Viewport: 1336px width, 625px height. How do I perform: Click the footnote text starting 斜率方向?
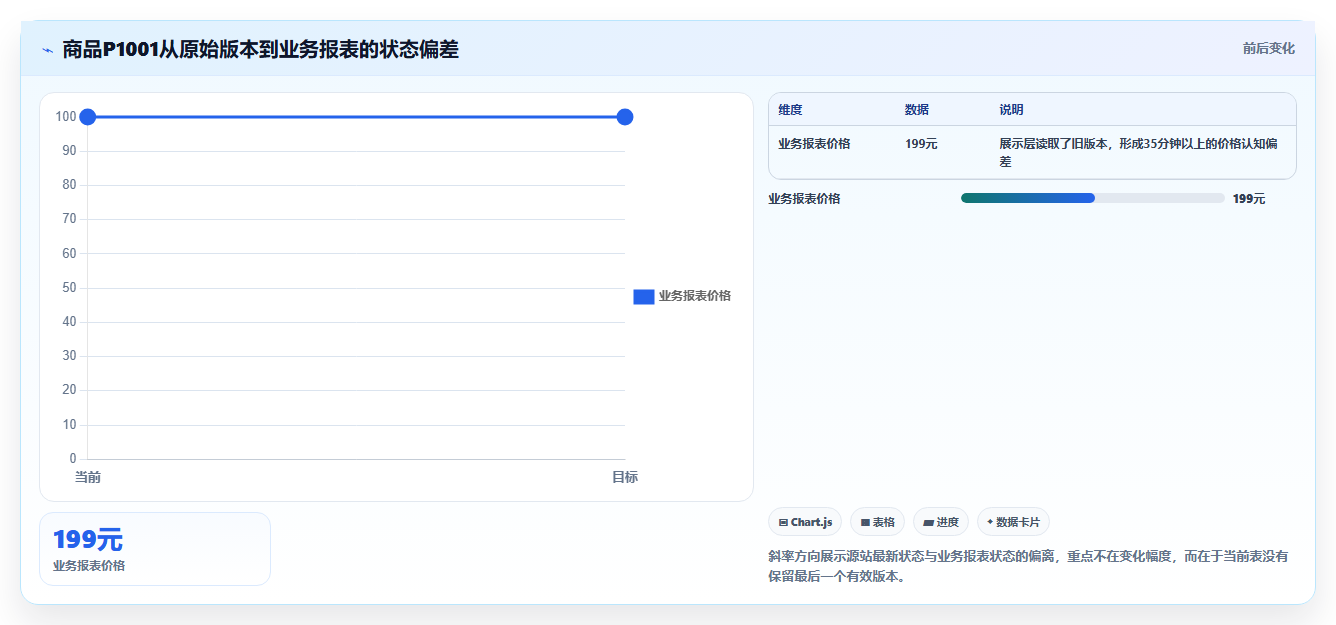(x=1028, y=566)
